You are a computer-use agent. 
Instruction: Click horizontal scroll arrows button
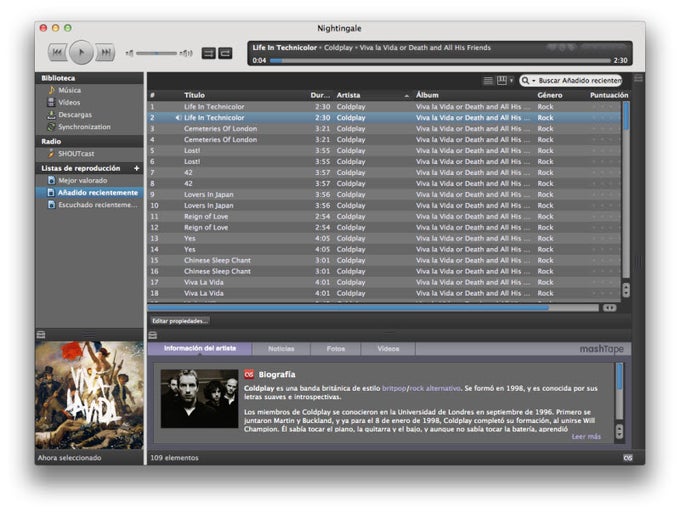tap(609, 307)
